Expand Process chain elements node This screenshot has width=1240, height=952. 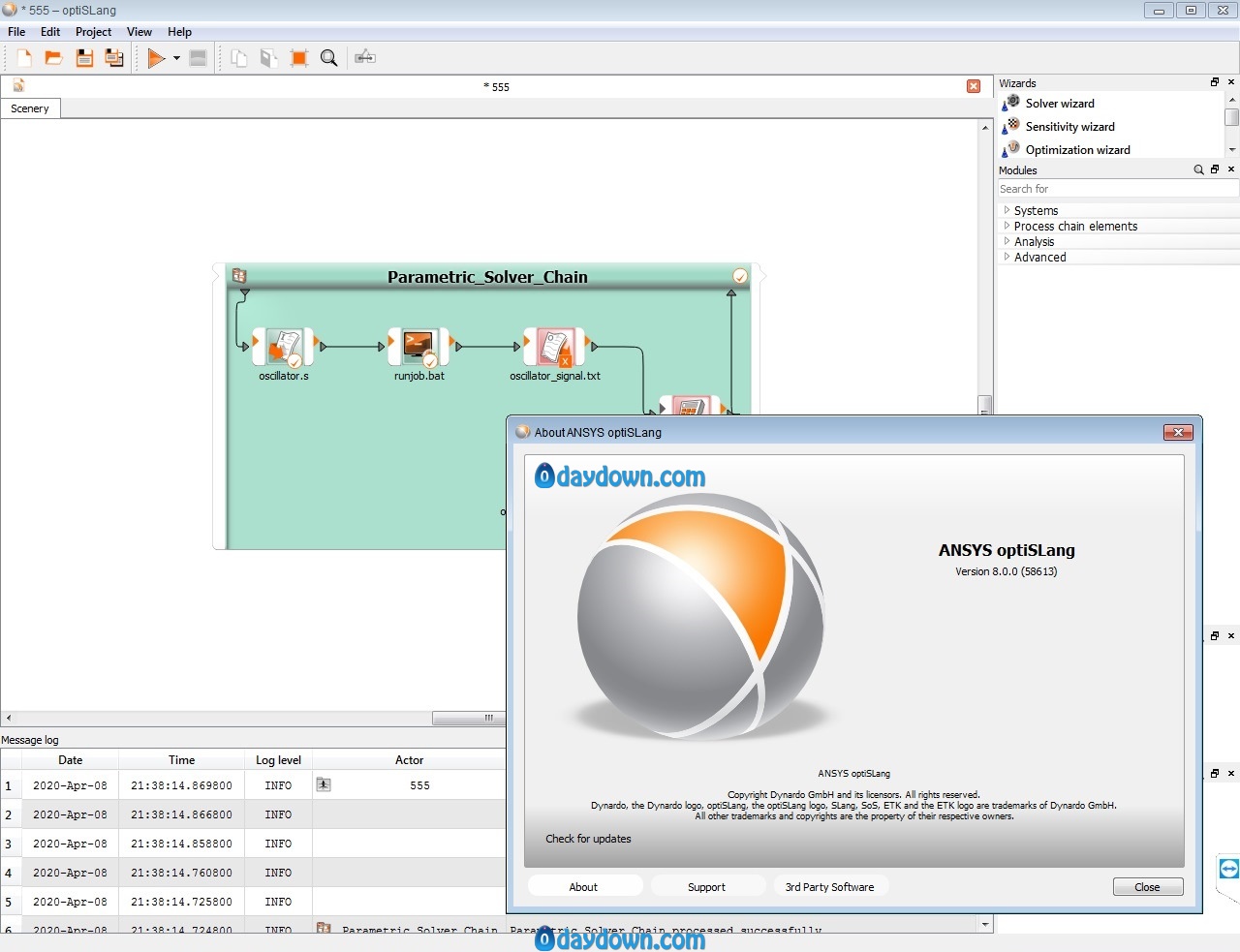1007,226
